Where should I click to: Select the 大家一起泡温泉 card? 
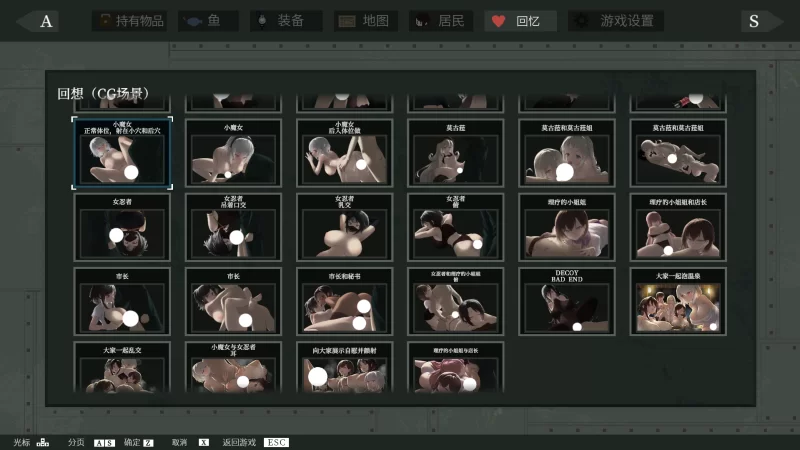678,302
